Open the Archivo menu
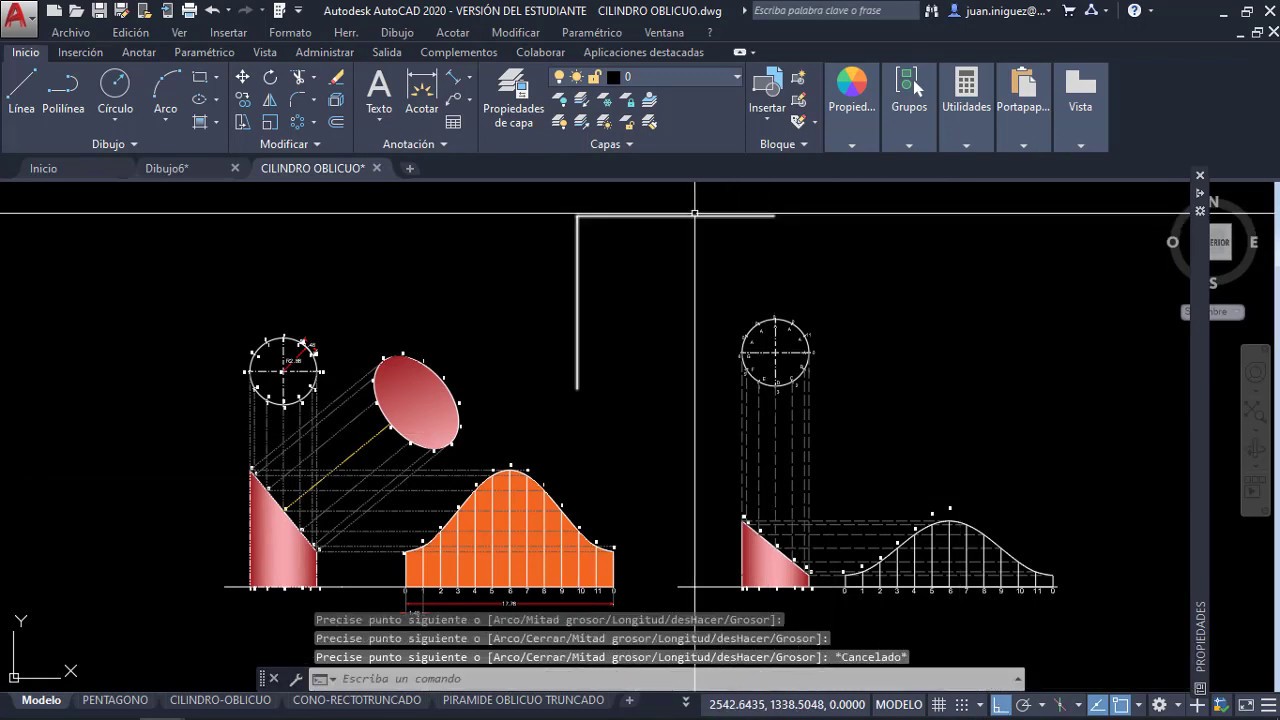 [x=71, y=33]
